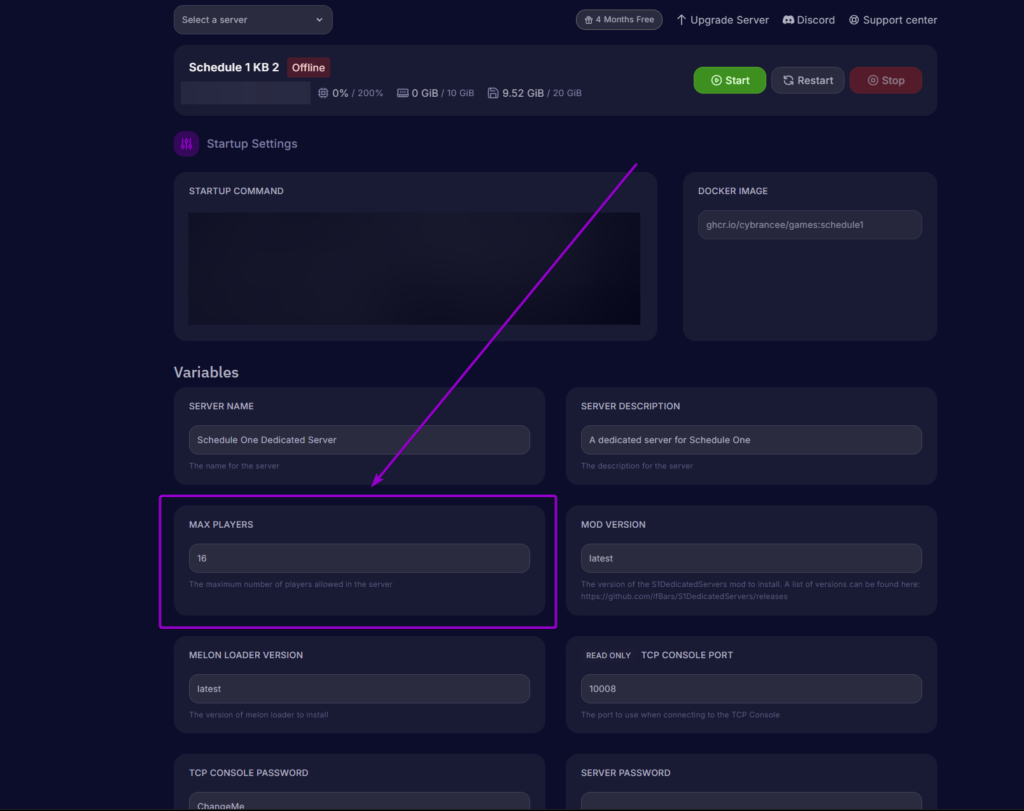Screen dimensions: 1024x811
Task: Click the memory usage icon
Action: 402,93
